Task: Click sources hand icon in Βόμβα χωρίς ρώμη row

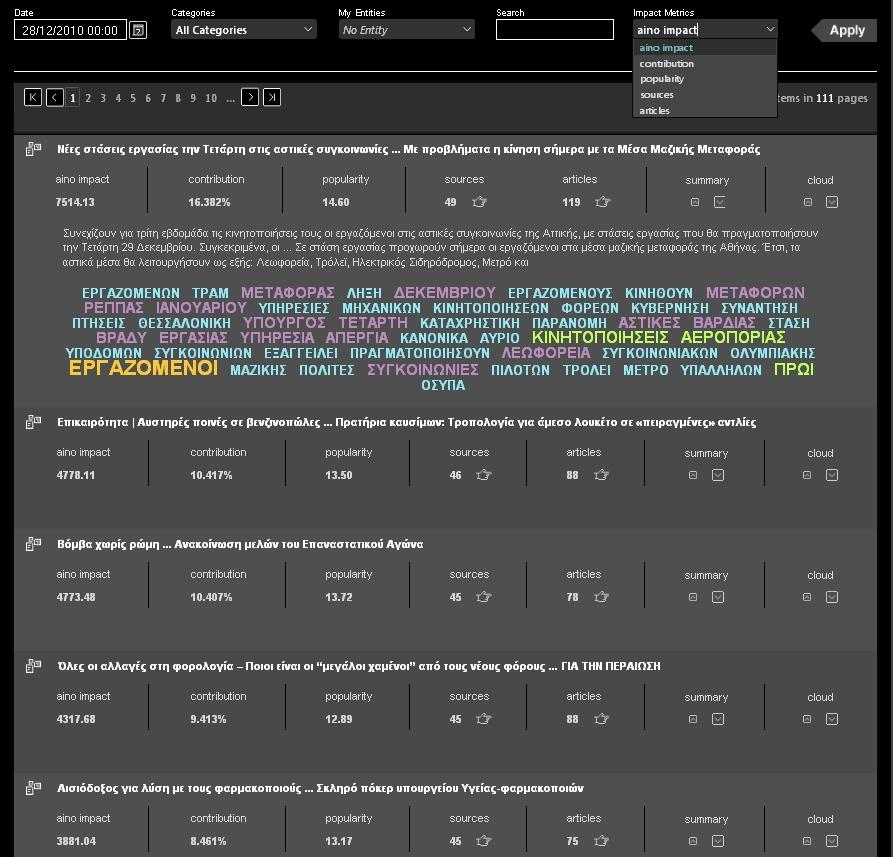Action: pos(484,597)
